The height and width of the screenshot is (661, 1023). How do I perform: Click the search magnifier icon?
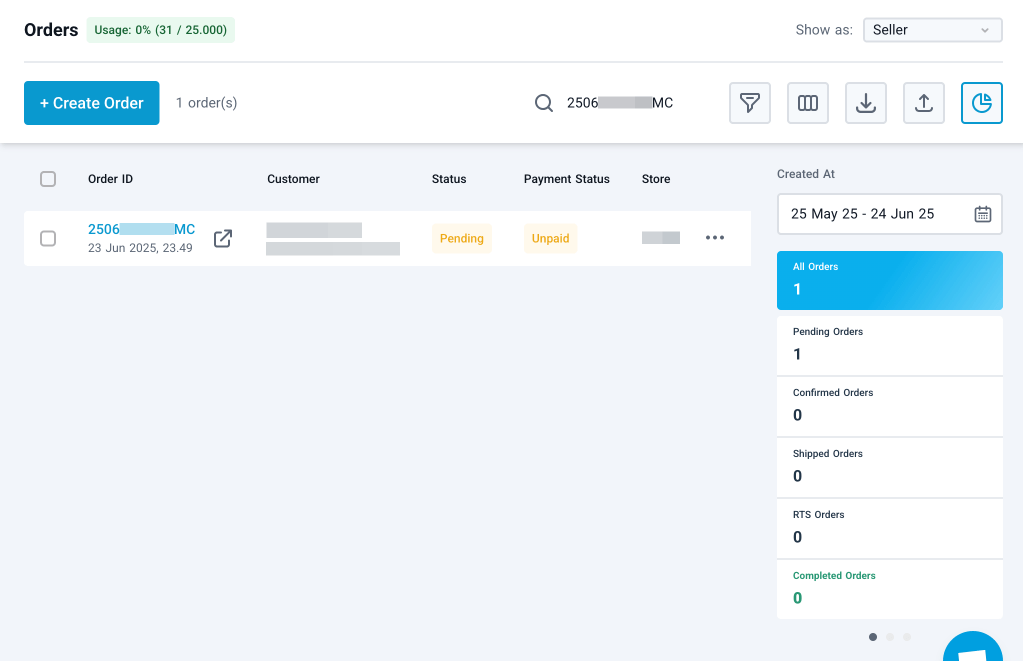click(544, 103)
